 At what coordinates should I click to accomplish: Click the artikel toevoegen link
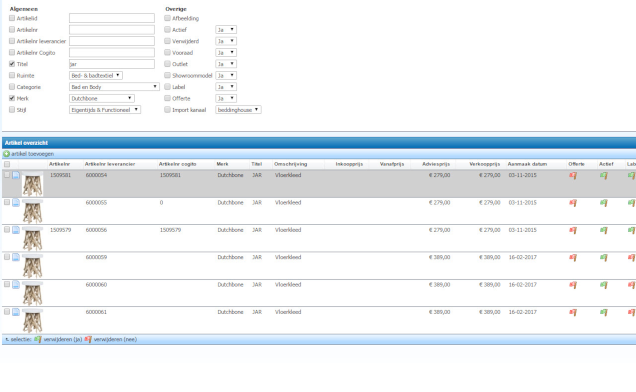pos(32,154)
